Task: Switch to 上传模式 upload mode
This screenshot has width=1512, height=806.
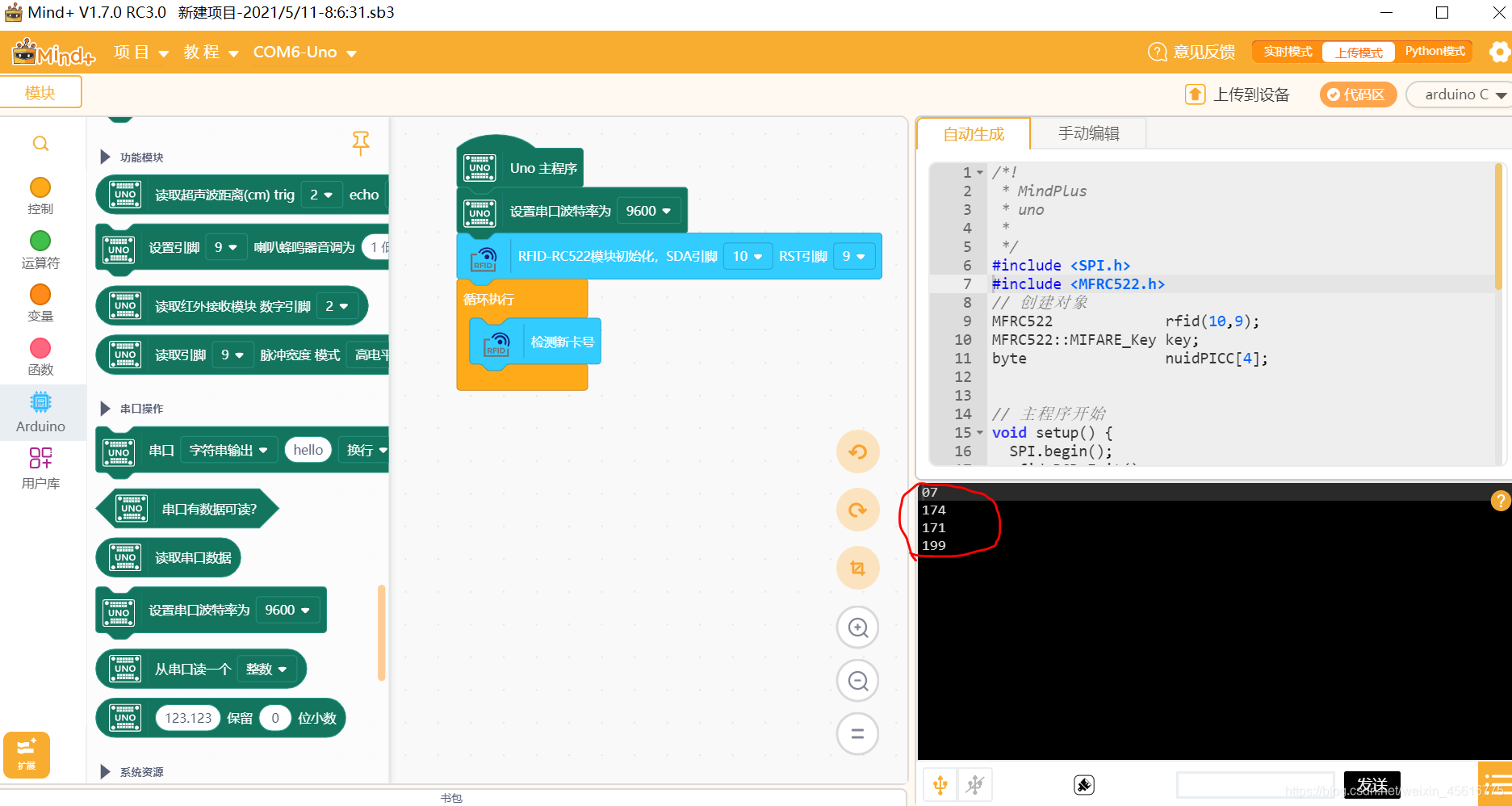Action: point(1359,52)
